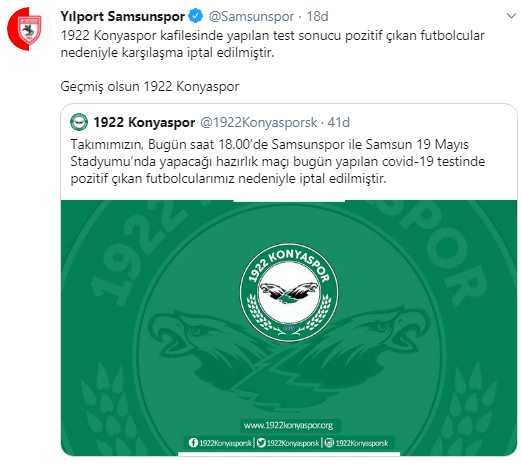Screen dimensions: 522x465
Task: Click the 41d quoted tweet timestamp
Action: pos(338,123)
